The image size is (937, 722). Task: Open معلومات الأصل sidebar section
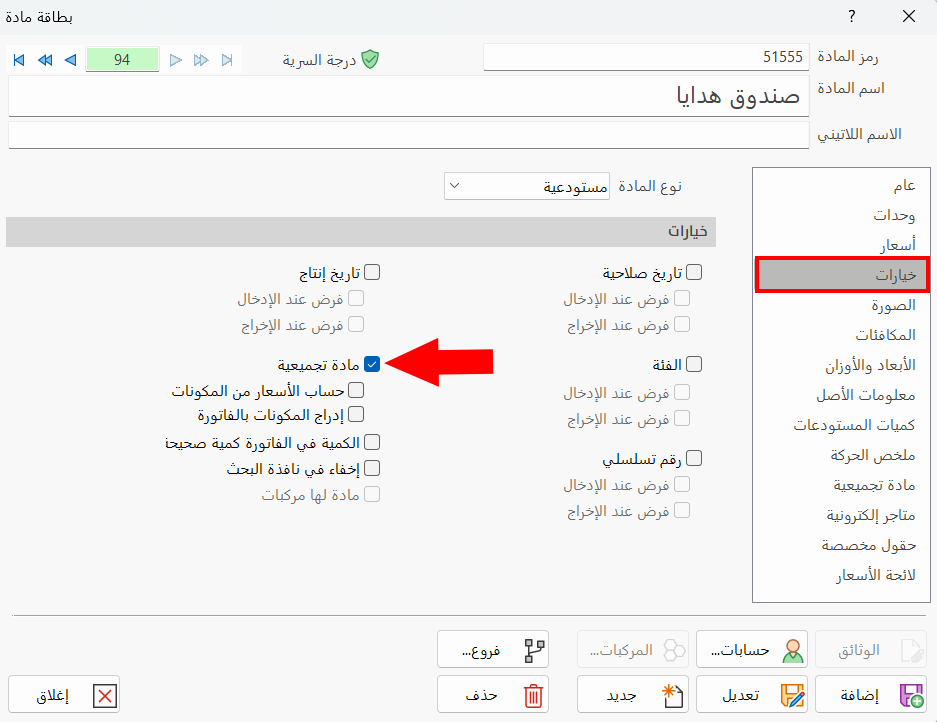click(841, 395)
